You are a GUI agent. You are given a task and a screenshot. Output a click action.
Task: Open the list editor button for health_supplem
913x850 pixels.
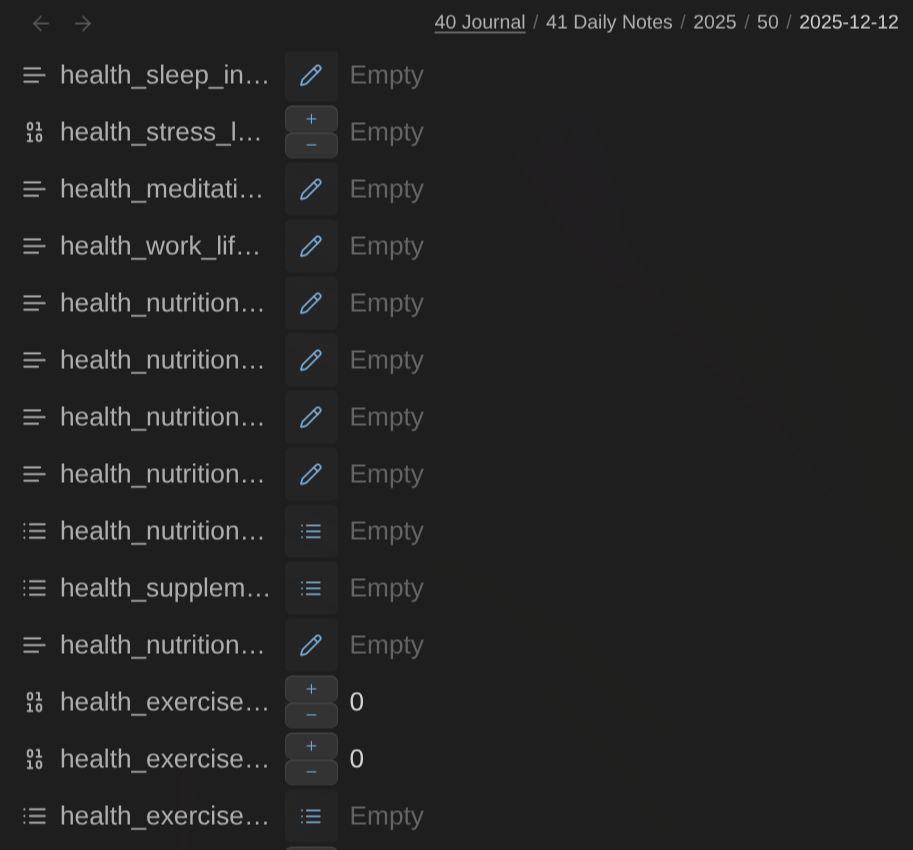point(311,589)
